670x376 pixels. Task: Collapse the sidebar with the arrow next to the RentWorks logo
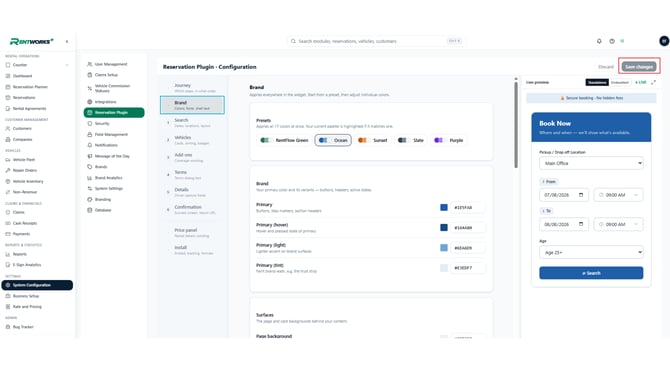point(67,41)
